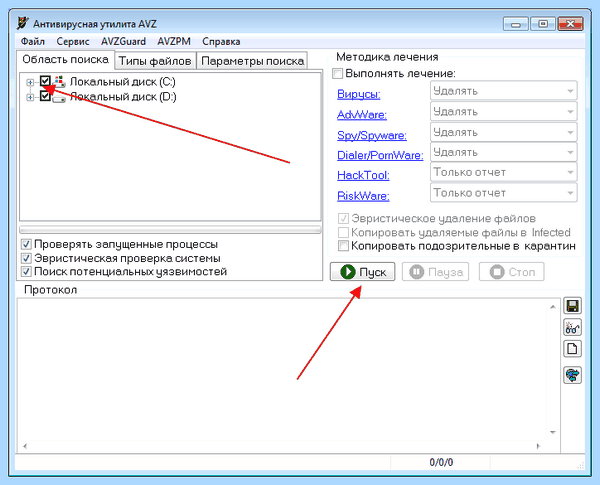Toggle Поиск потенциальных уязвимостей checkbox
Screen dimensions: 600x485
[x=26, y=272]
